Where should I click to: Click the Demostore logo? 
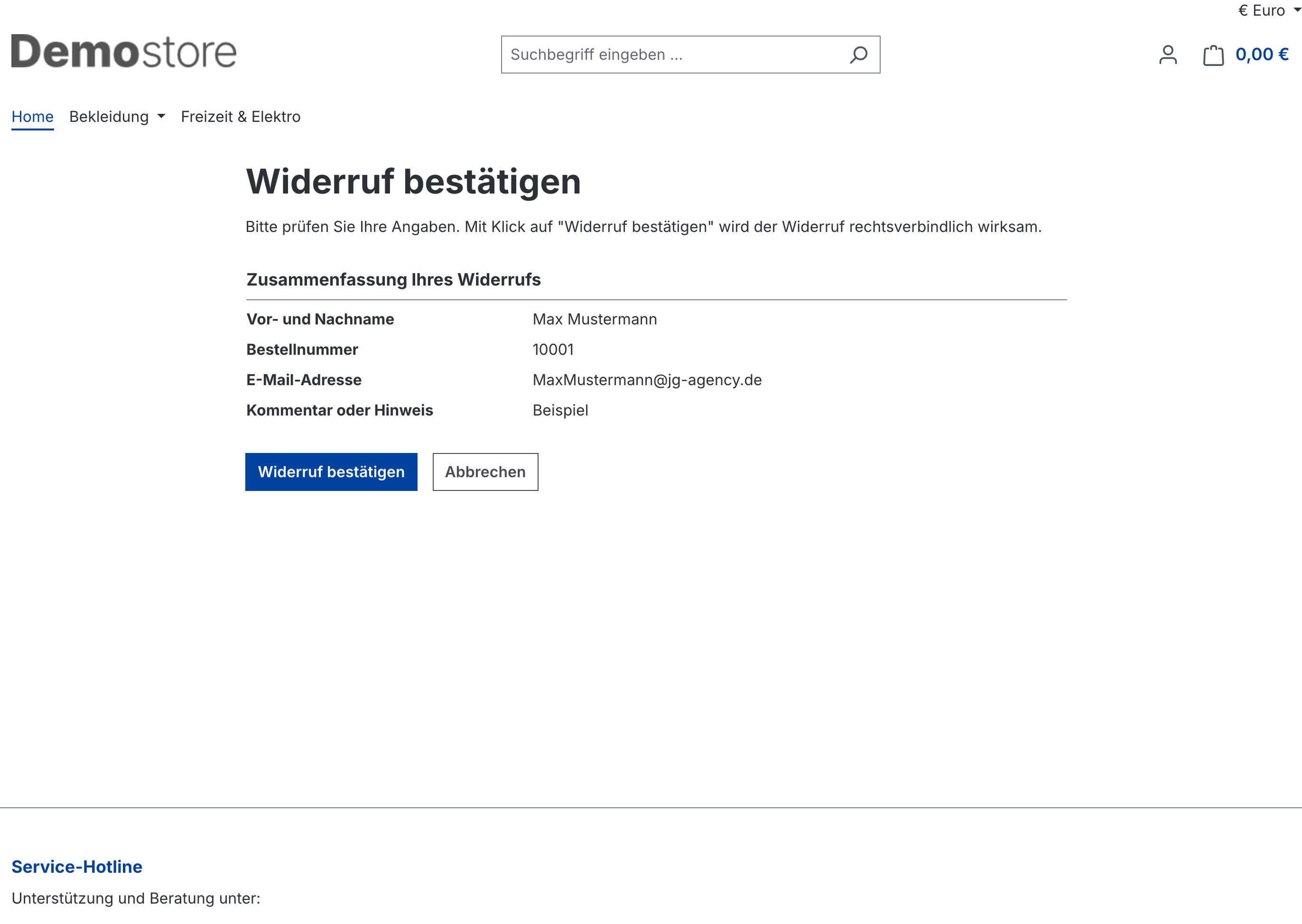pyautogui.click(x=123, y=51)
